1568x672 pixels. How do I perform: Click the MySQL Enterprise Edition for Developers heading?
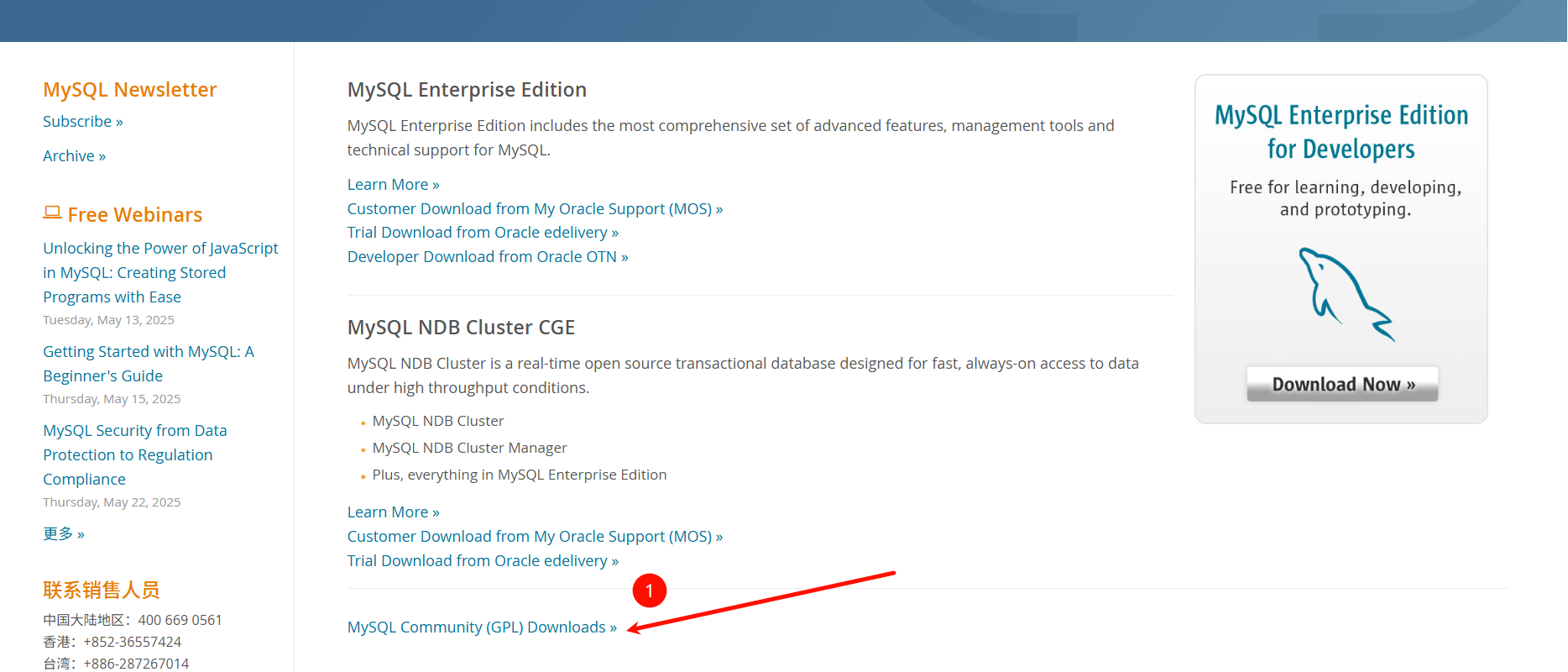(x=1341, y=132)
